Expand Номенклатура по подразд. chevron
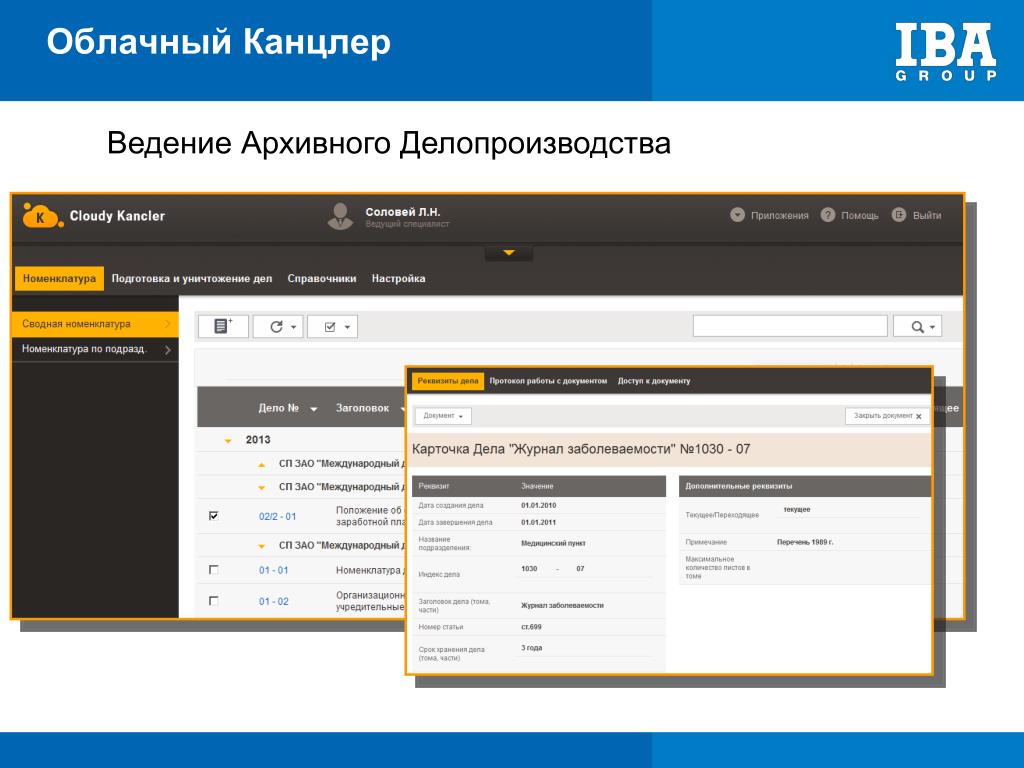 [168, 349]
